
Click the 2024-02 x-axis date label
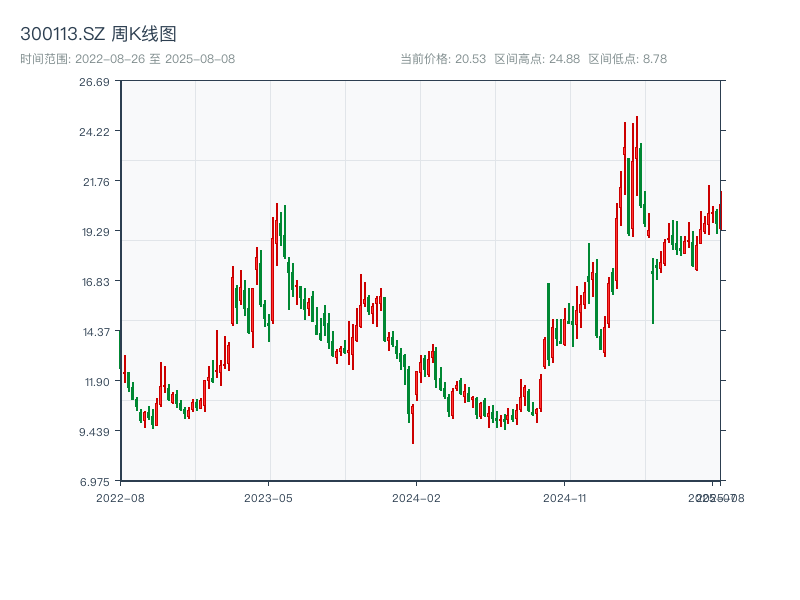pyautogui.click(x=417, y=497)
